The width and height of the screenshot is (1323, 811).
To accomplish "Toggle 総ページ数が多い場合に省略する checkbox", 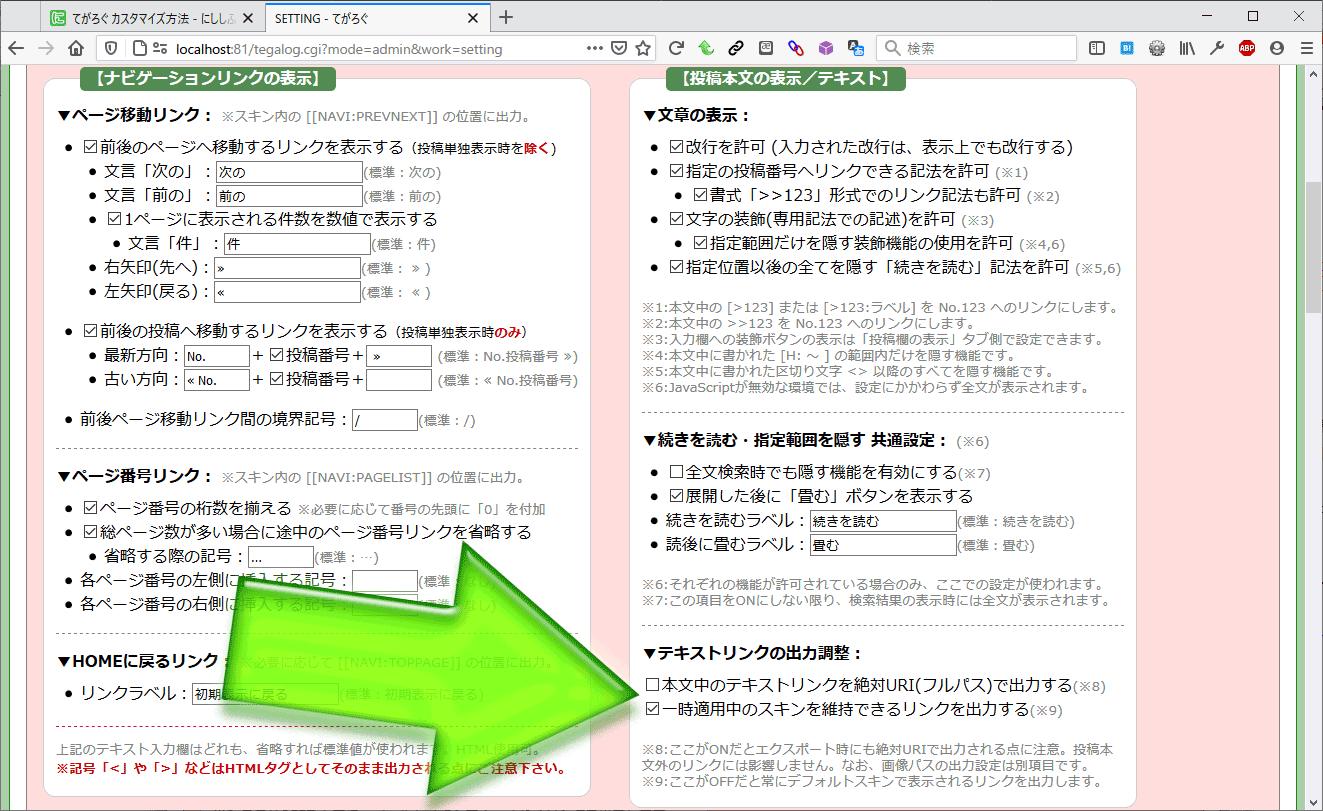I will click(x=90, y=532).
